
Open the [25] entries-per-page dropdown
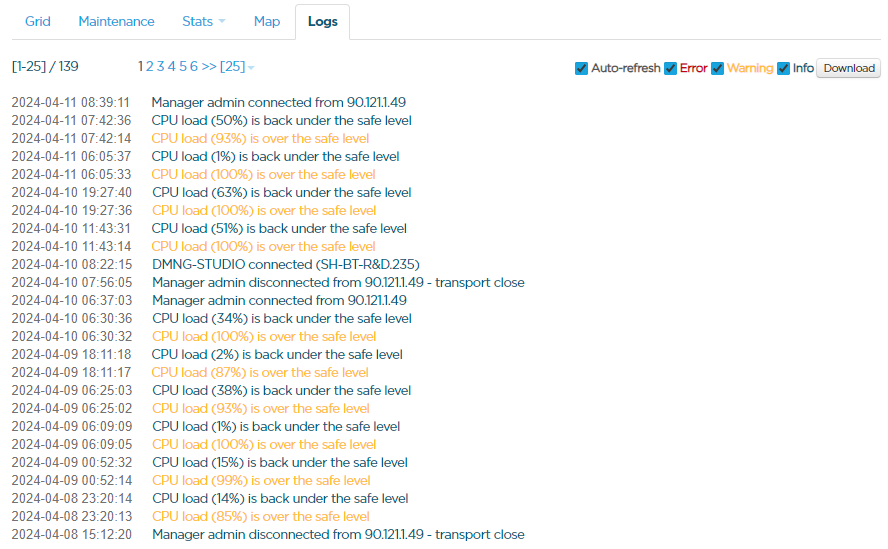(x=232, y=67)
